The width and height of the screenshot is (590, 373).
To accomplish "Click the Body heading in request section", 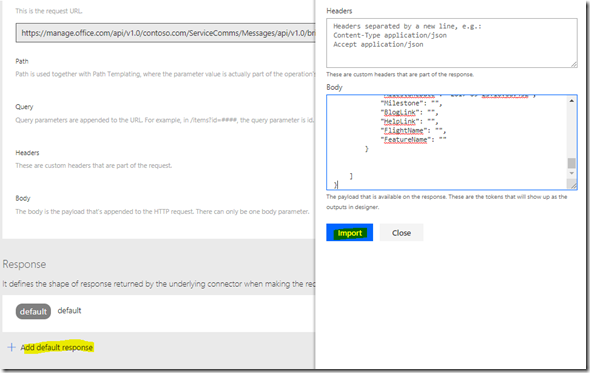I will pyautogui.click(x=23, y=198).
